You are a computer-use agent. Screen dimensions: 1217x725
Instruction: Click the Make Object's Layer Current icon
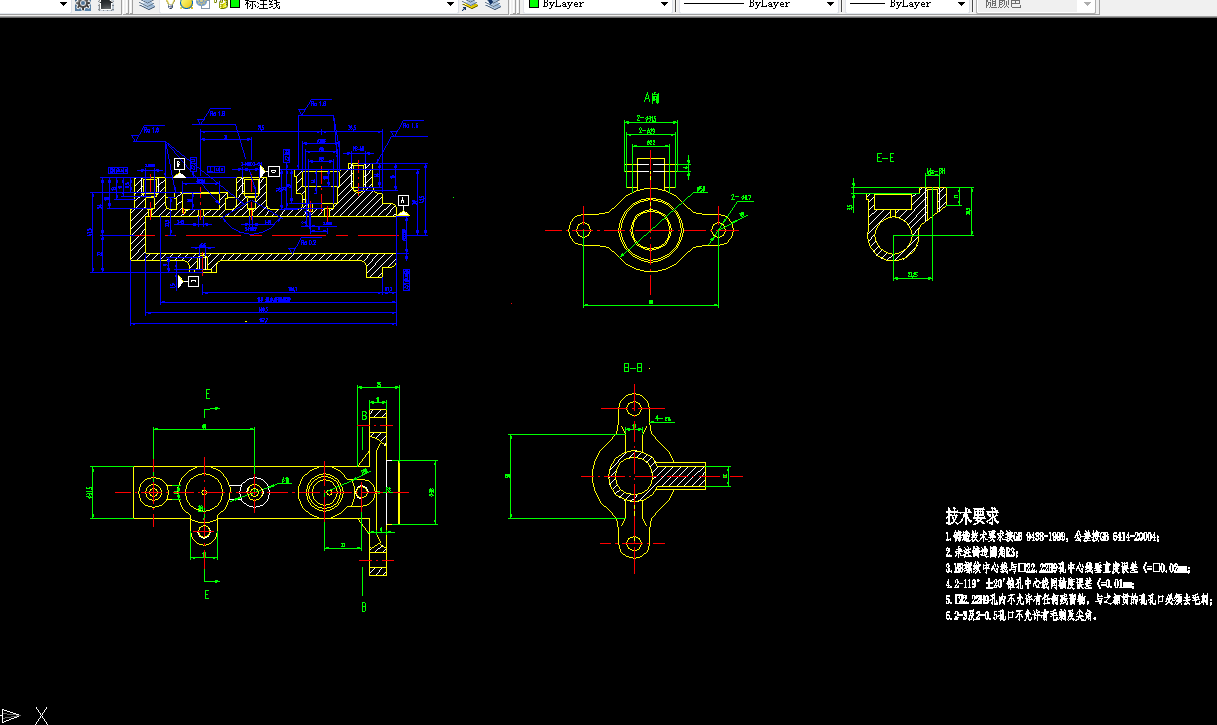470,5
